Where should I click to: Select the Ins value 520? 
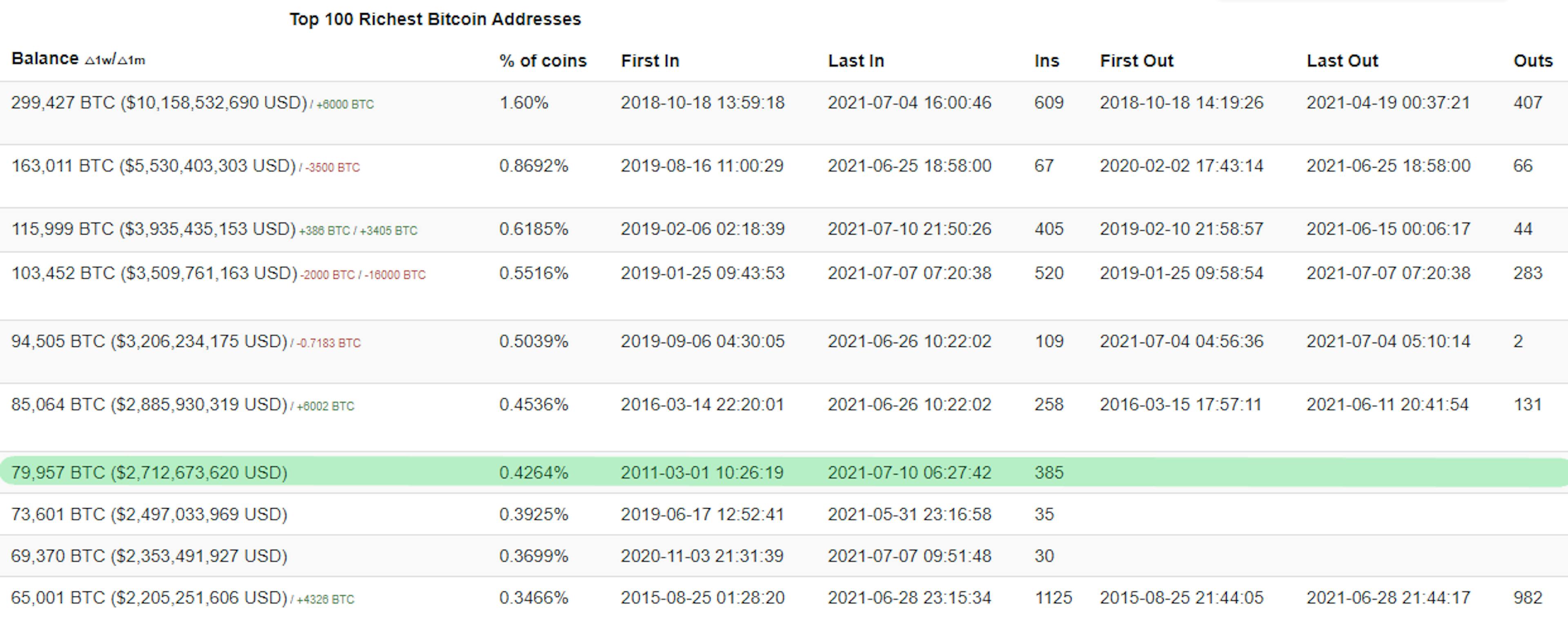point(1049,273)
